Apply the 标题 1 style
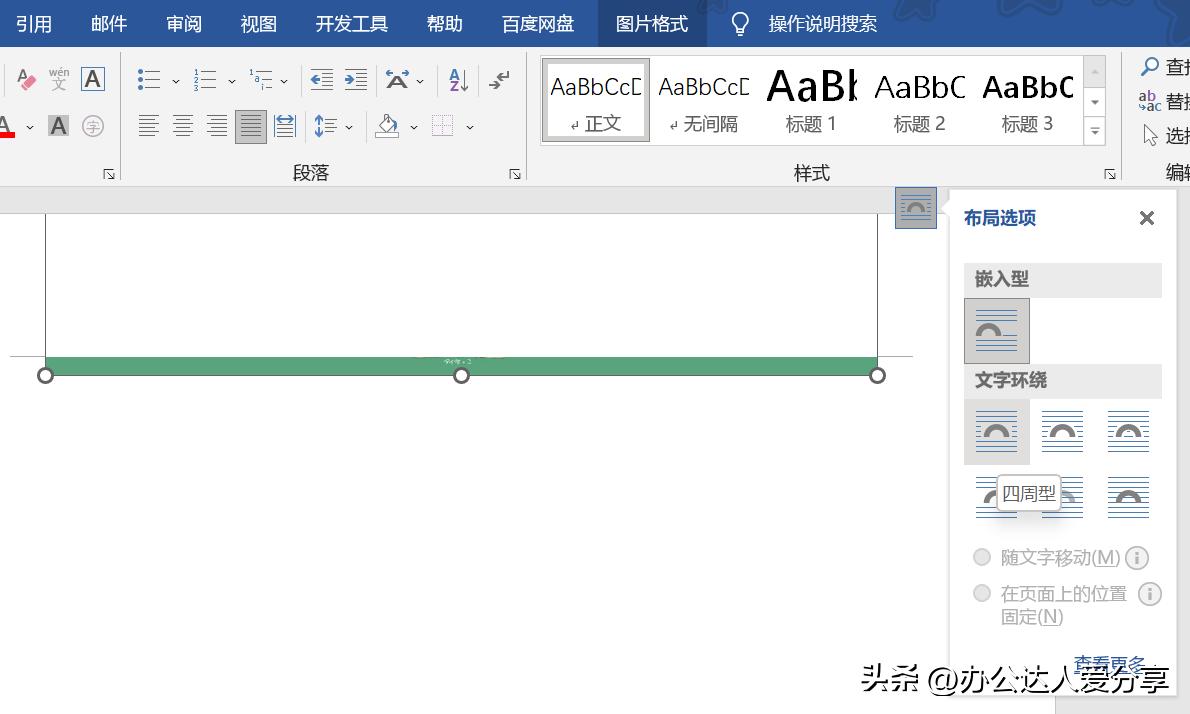The image size is (1190, 714). (811, 98)
